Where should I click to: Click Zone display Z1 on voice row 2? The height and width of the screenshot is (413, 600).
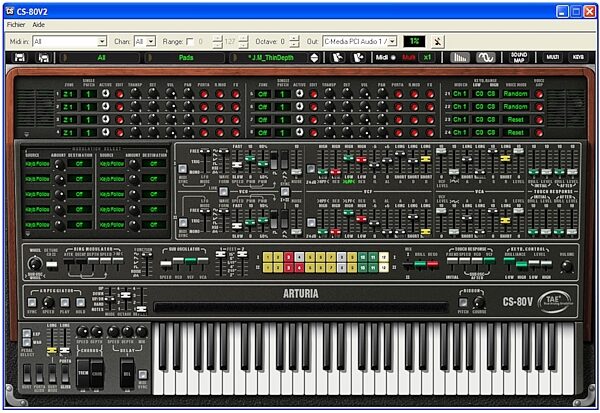pos(68,107)
